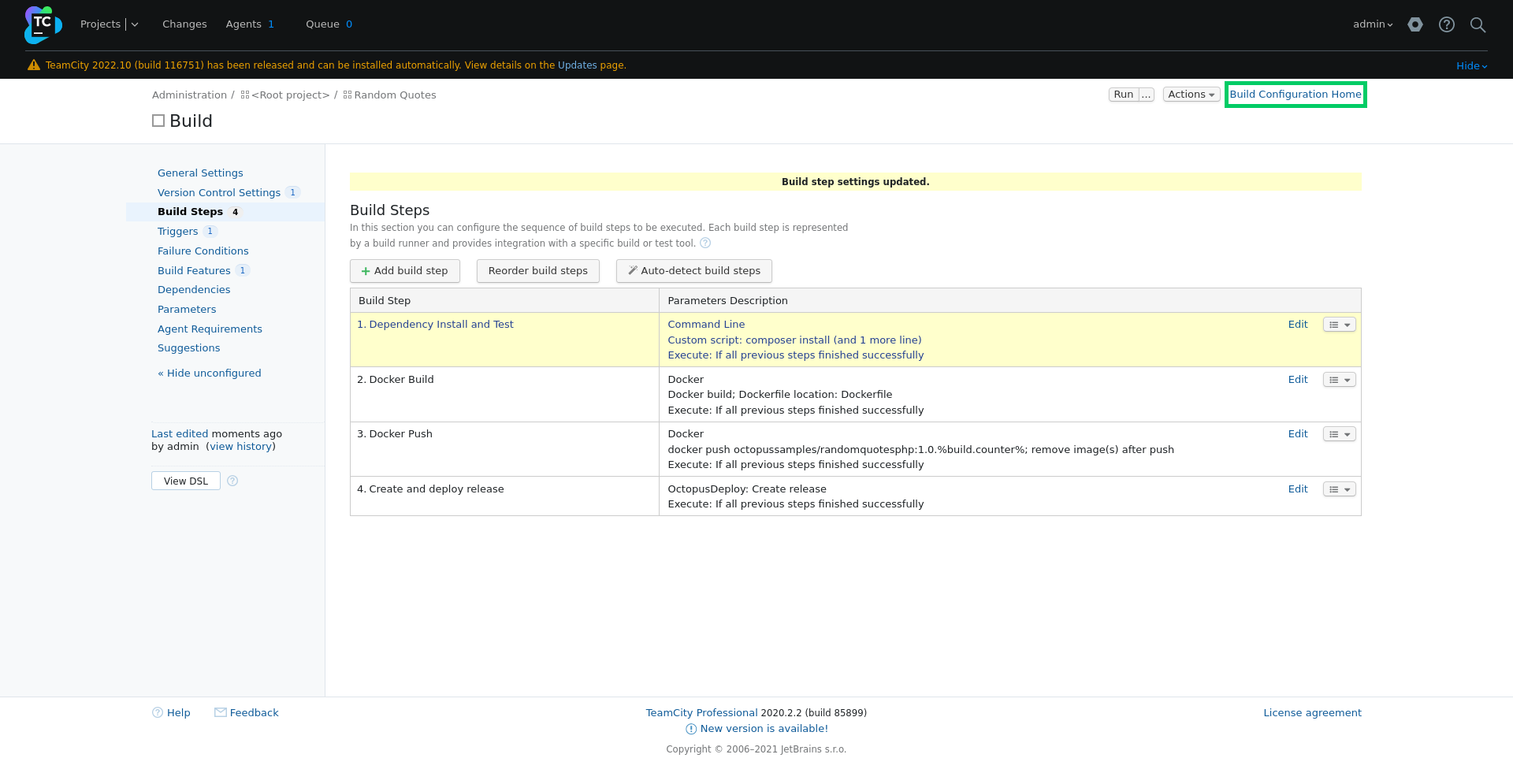The height and width of the screenshot is (784, 1513).
Task: Click the warning triangle icon in update banner
Action: coord(34,65)
